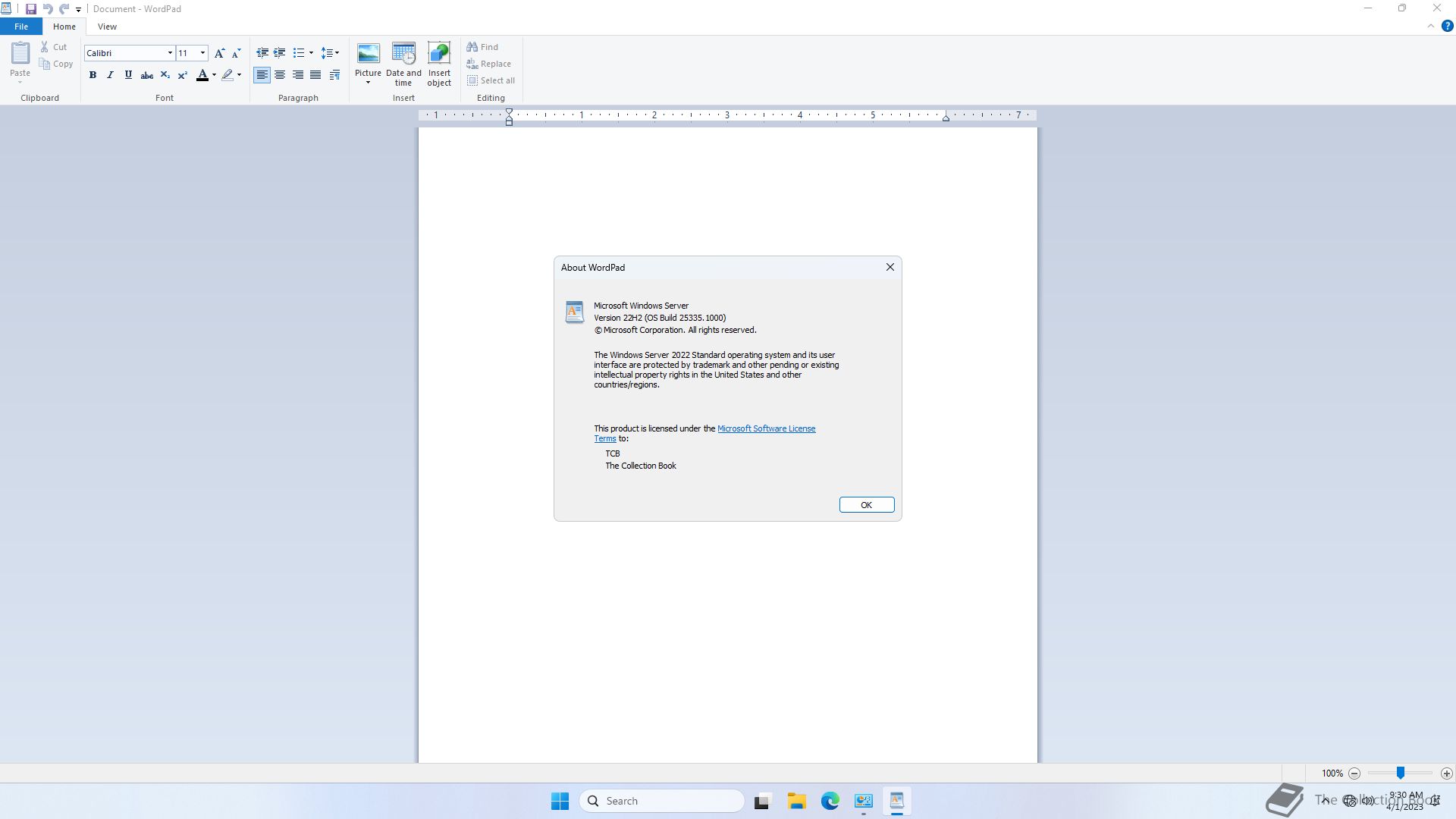Click OK in About WordPad dialog
Image resolution: width=1456 pixels, height=819 pixels.
pos(867,505)
